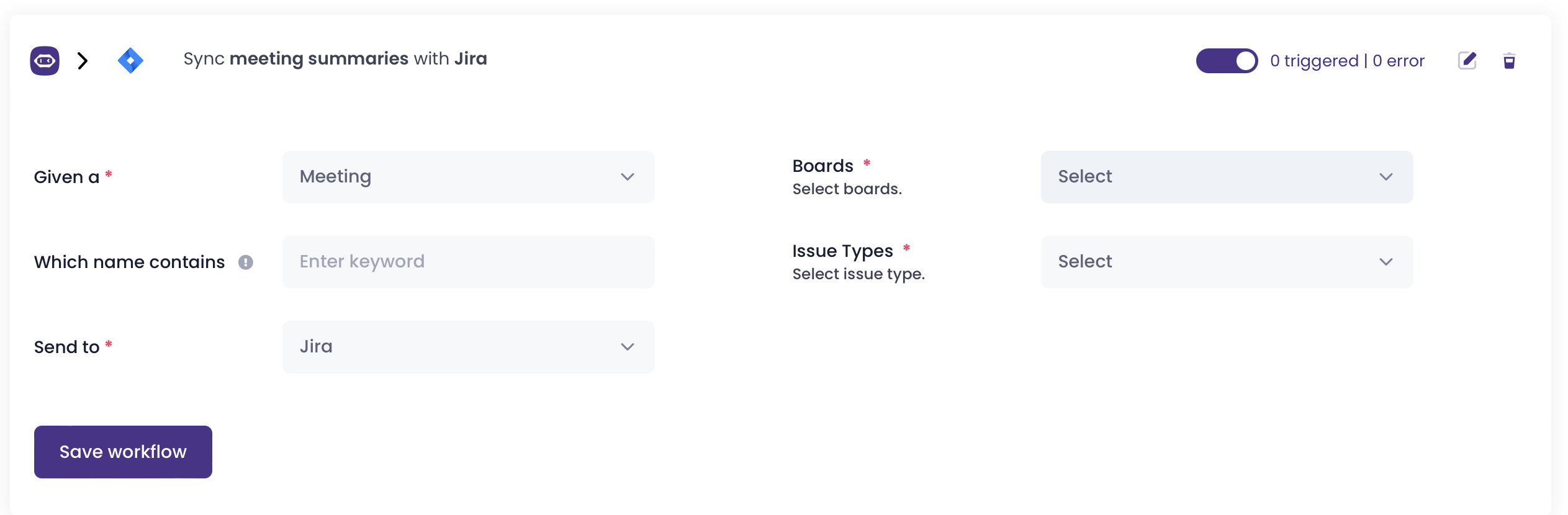This screenshot has width=1568, height=515.
Task: Click the "Sync meeting summaries with Jira" title
Action: [335, 59]
